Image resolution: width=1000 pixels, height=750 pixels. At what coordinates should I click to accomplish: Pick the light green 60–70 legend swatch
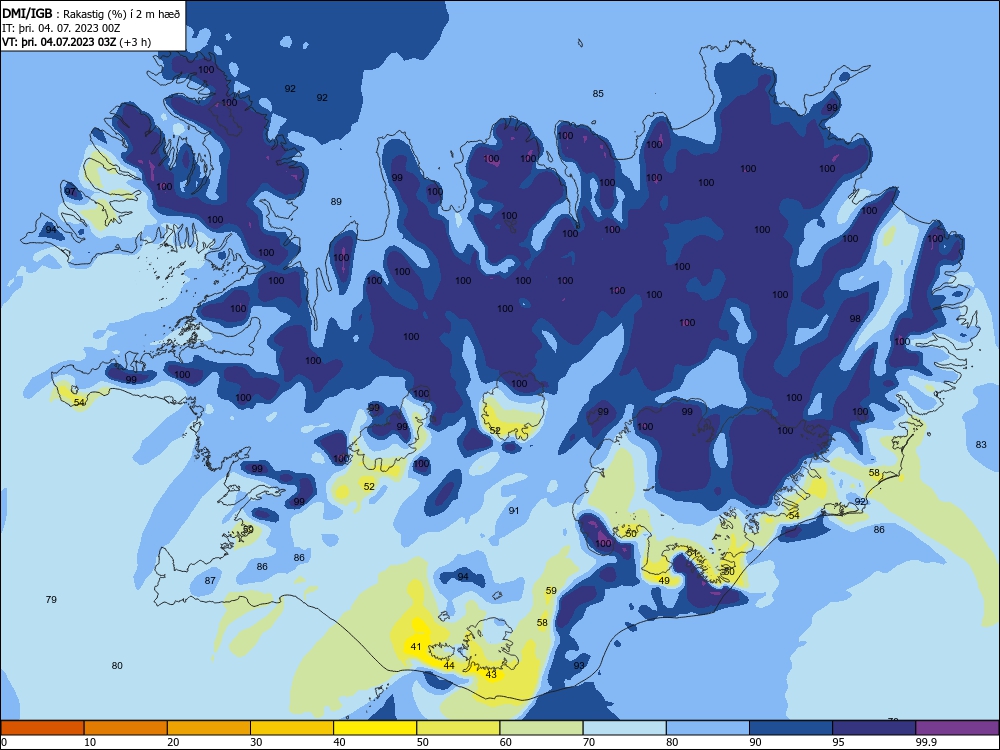[x=541, y=728]
